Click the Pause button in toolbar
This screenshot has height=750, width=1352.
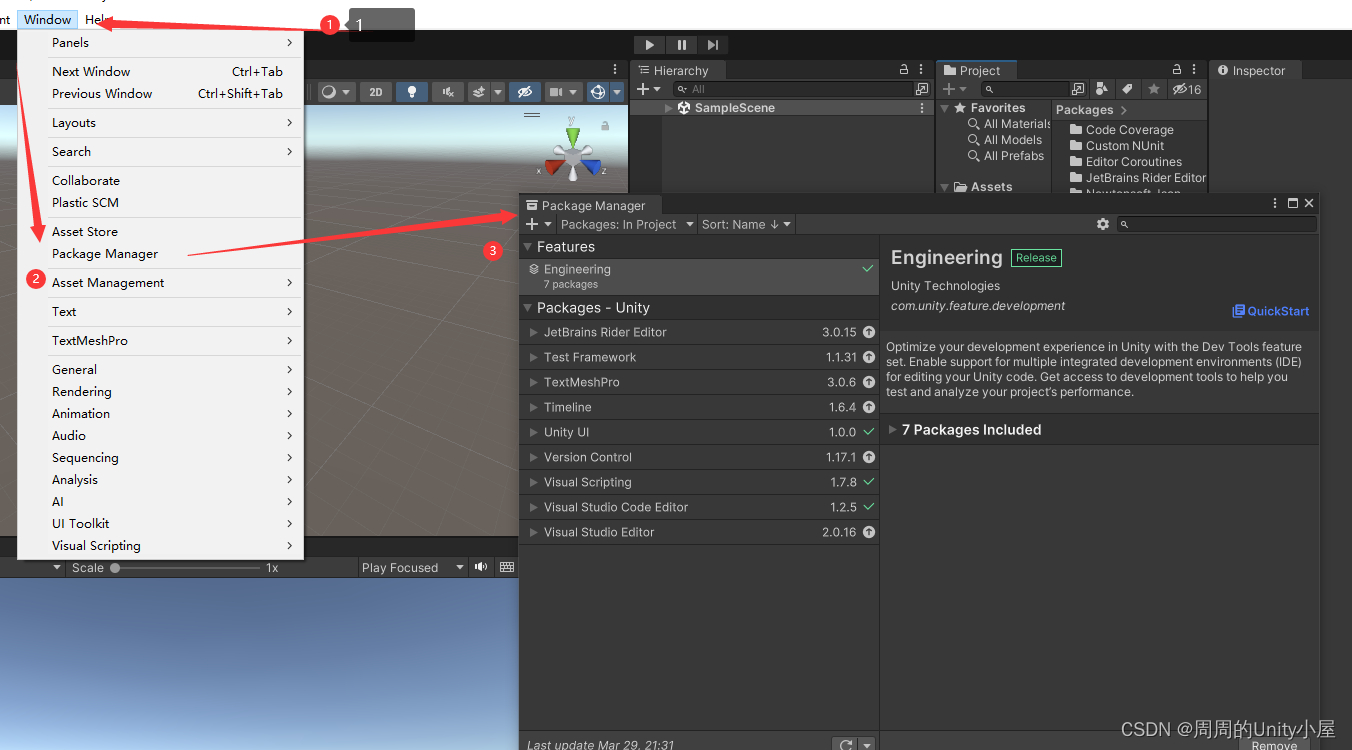coord(681,45)
